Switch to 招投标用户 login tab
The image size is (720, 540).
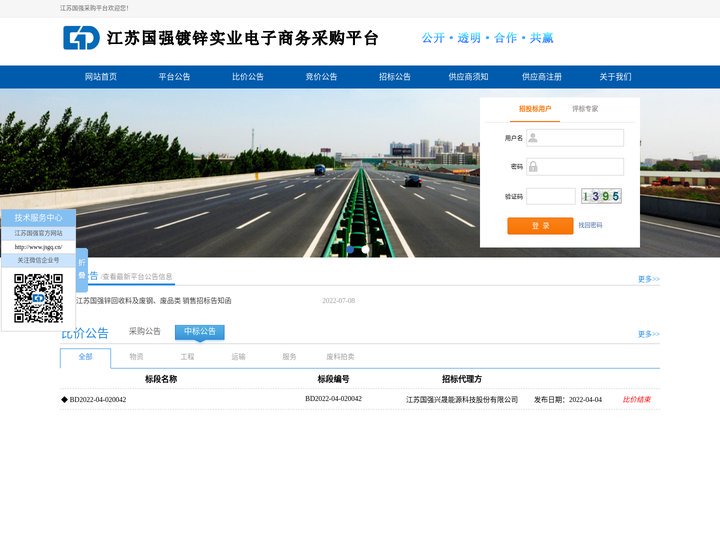535,109
